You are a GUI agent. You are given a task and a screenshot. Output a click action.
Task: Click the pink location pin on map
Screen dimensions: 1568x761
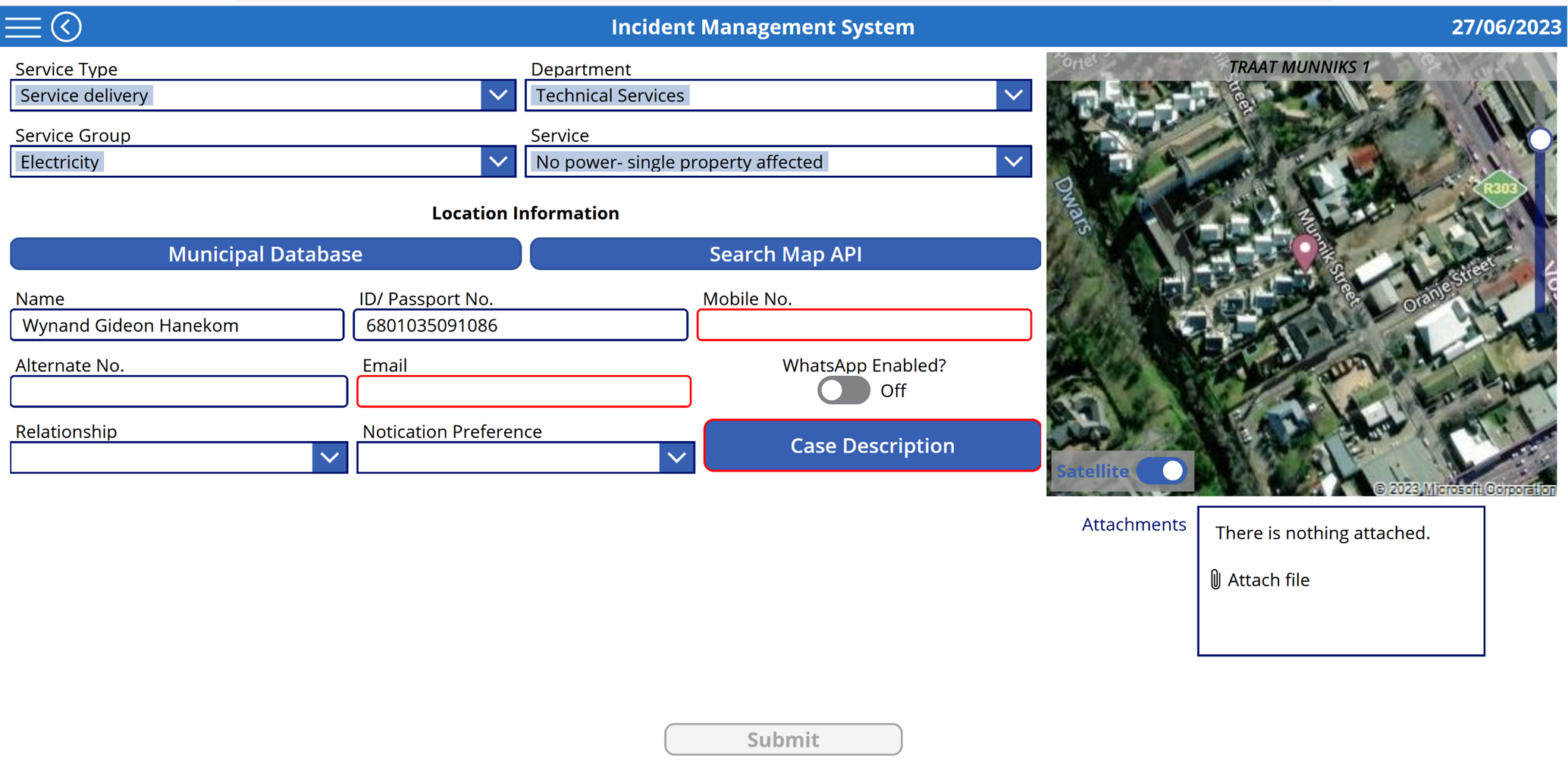pos(1304,250)
